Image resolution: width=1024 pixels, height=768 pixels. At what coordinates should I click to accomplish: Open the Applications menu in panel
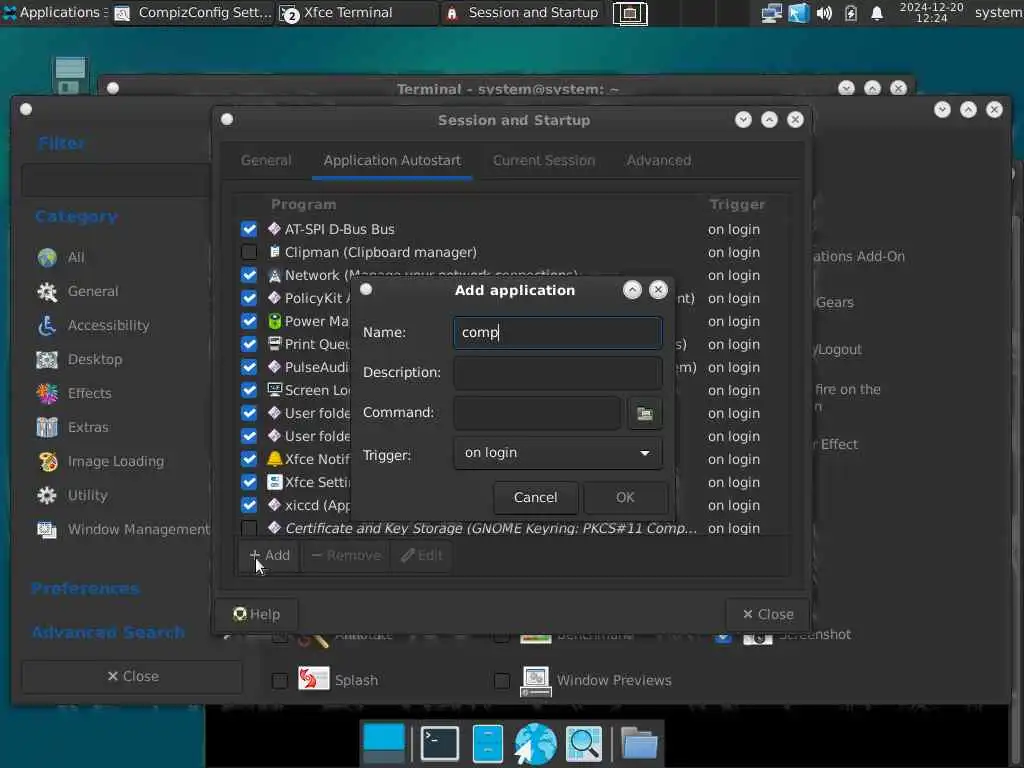tap(54, 12)
